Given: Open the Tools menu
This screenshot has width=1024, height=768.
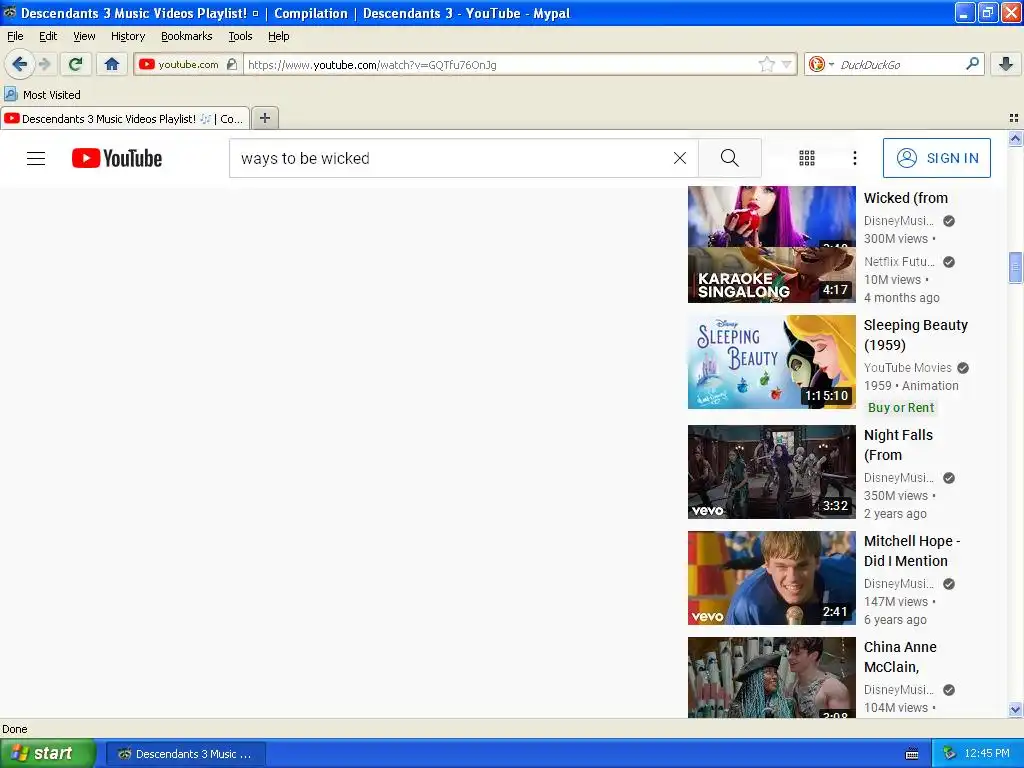Looking at the screenshot, I should (240, 36).
